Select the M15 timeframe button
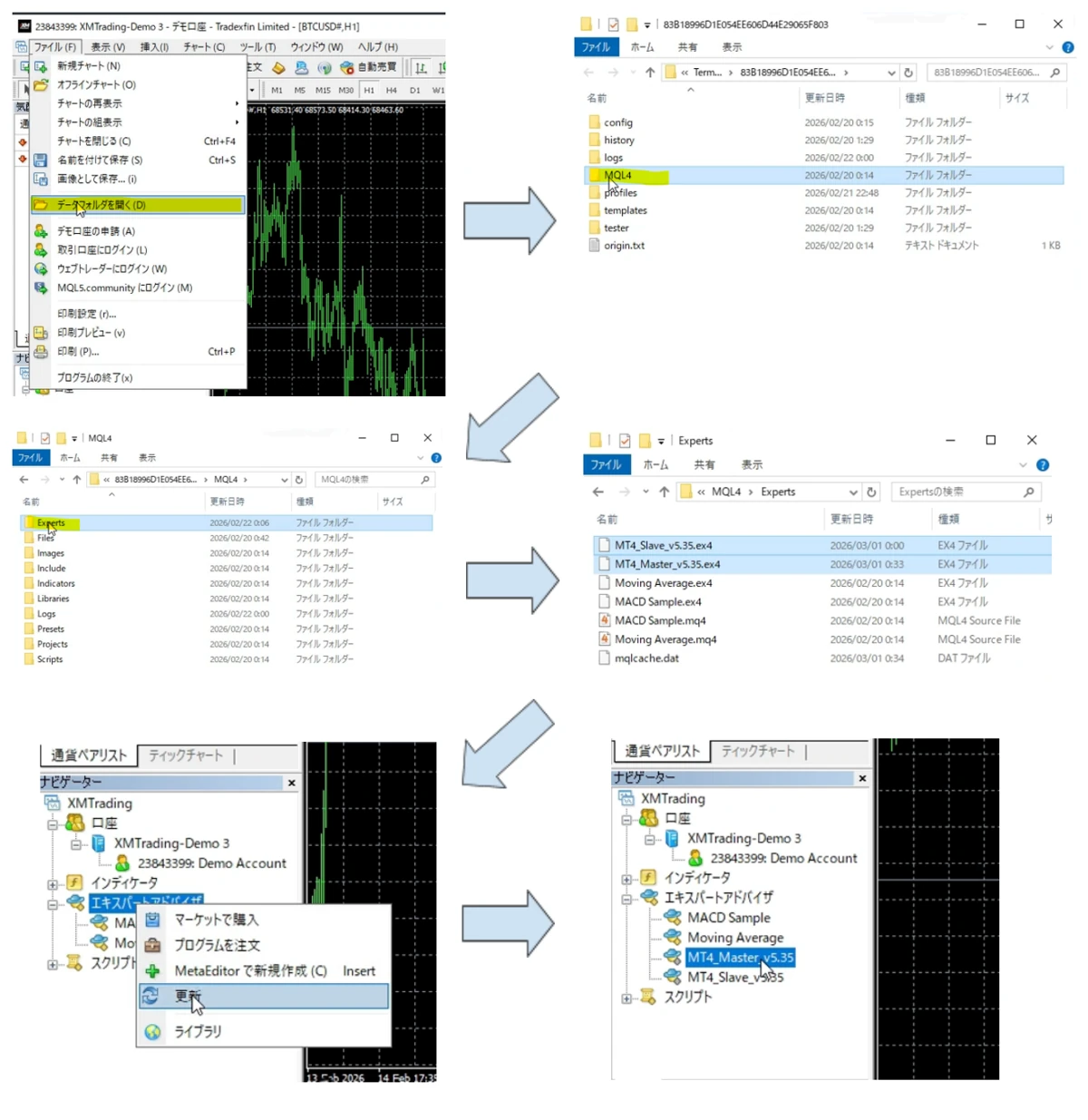This screenshot has width=1088, height=1120. click(323, 90)
